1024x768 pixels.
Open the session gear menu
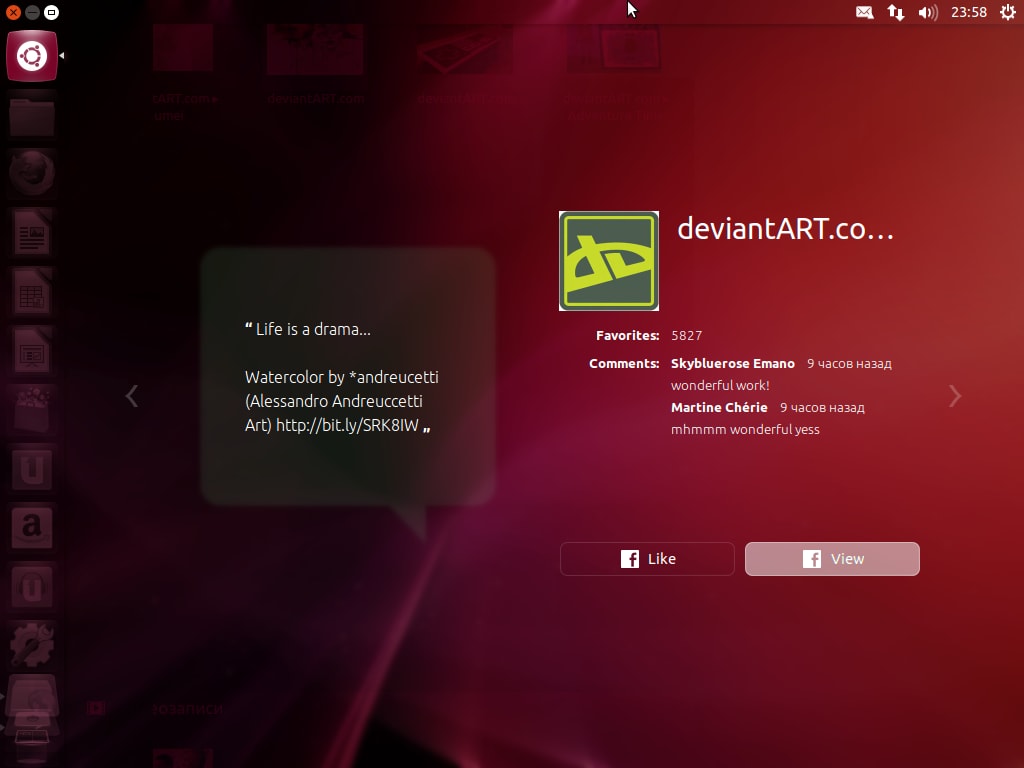coord(1008,12)
